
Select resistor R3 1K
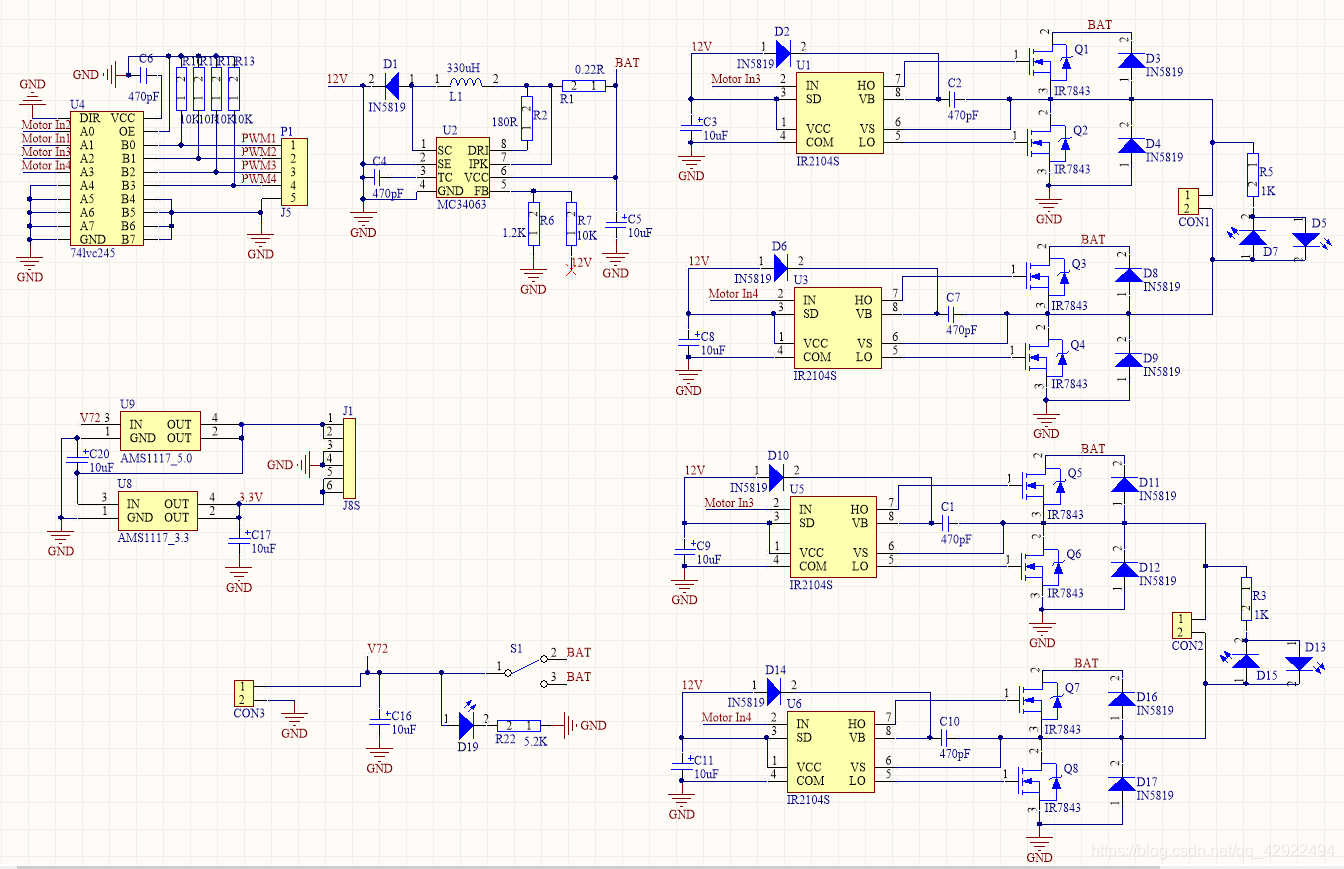pyautogui.click(x=1246, y=599)
